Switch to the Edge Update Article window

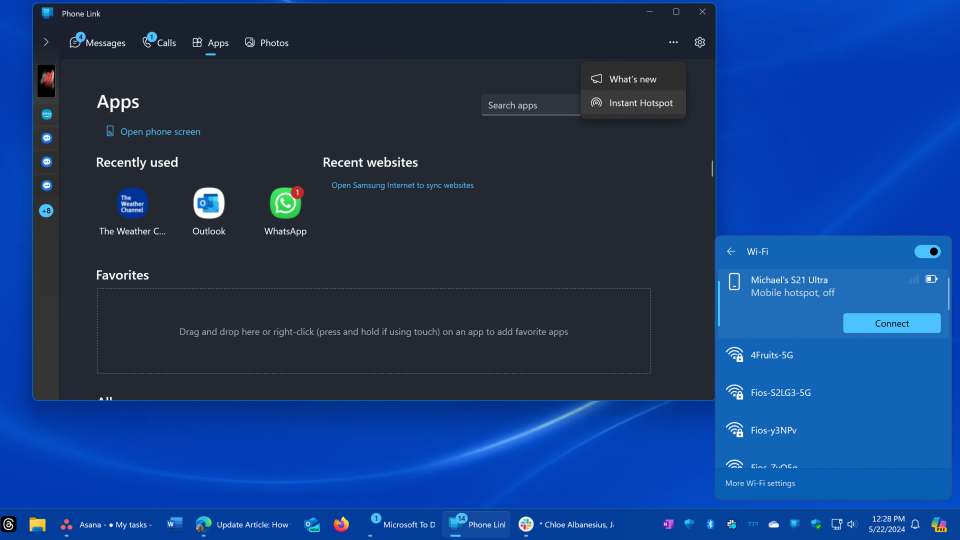(x=242, y=524)
